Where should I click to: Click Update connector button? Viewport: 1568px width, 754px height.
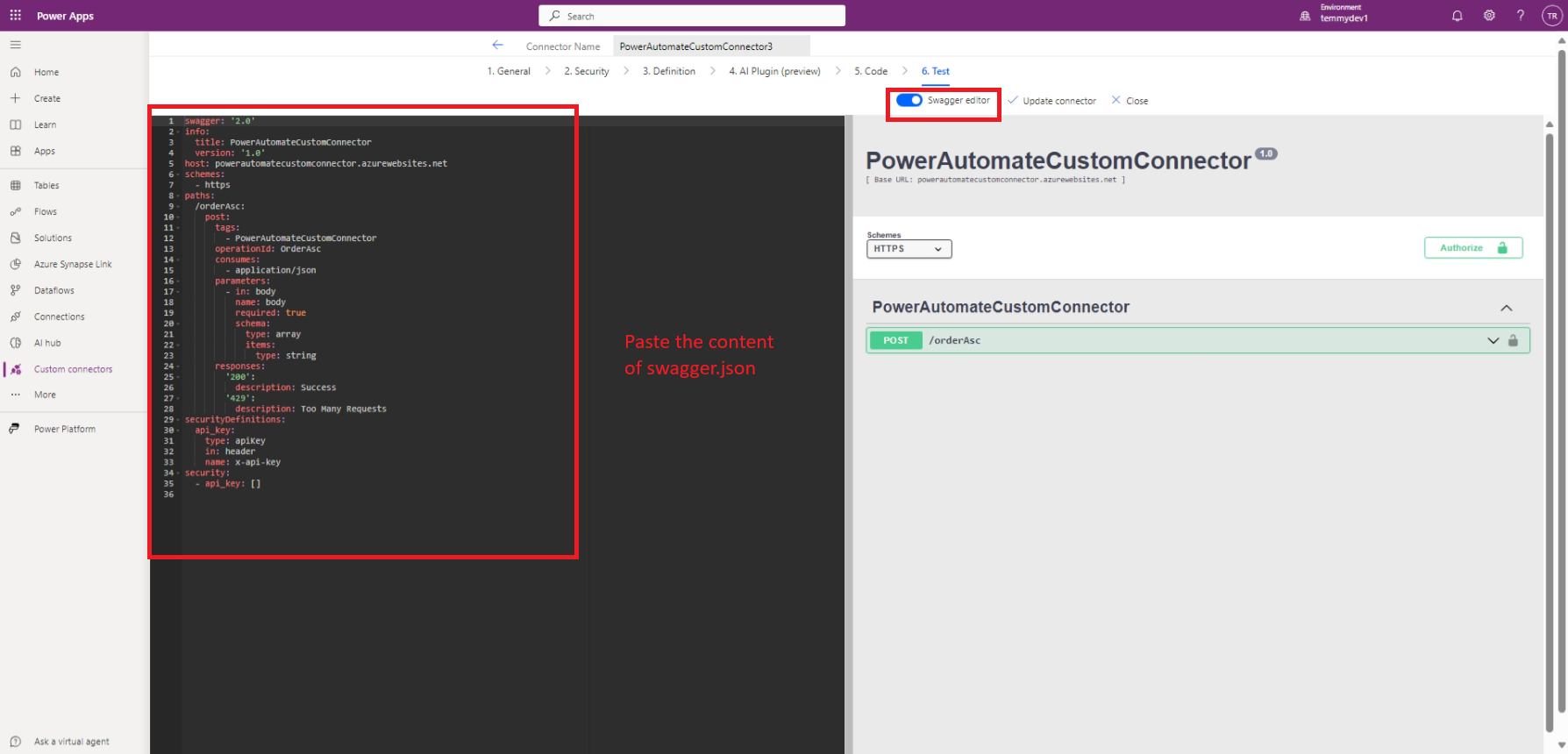pos(1052,101)
